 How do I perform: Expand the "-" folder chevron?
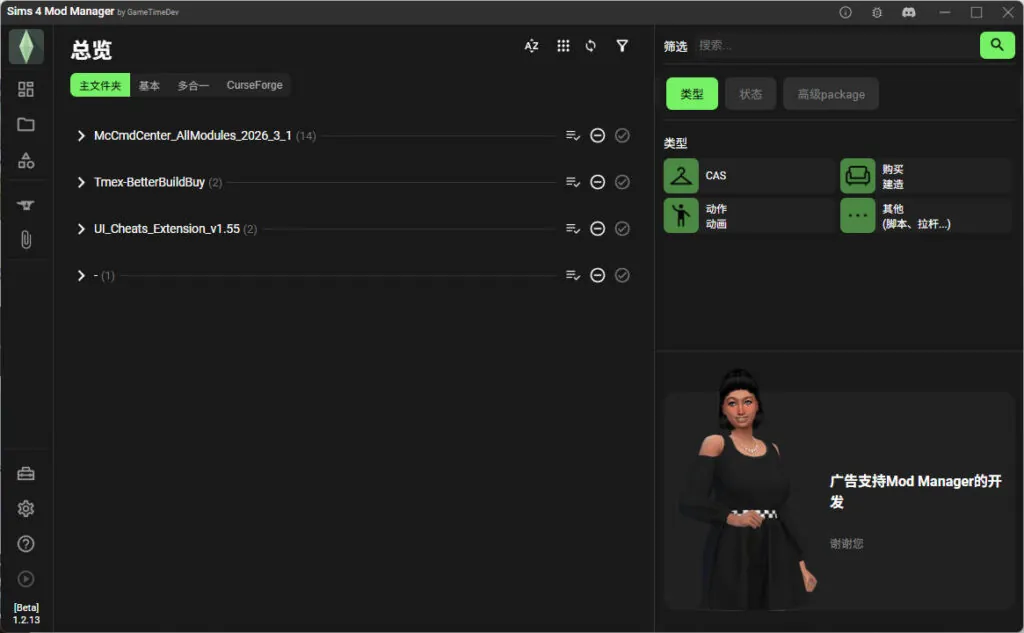point(81,275)
